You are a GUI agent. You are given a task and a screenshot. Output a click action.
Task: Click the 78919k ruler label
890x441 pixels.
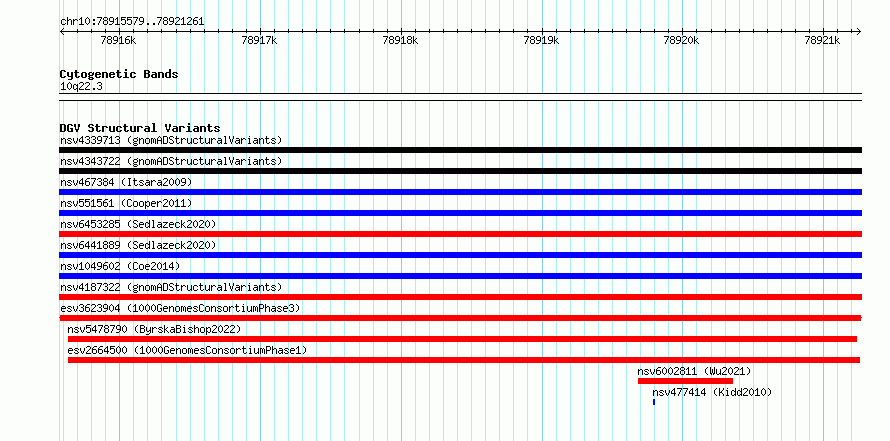tap(541, 41)
